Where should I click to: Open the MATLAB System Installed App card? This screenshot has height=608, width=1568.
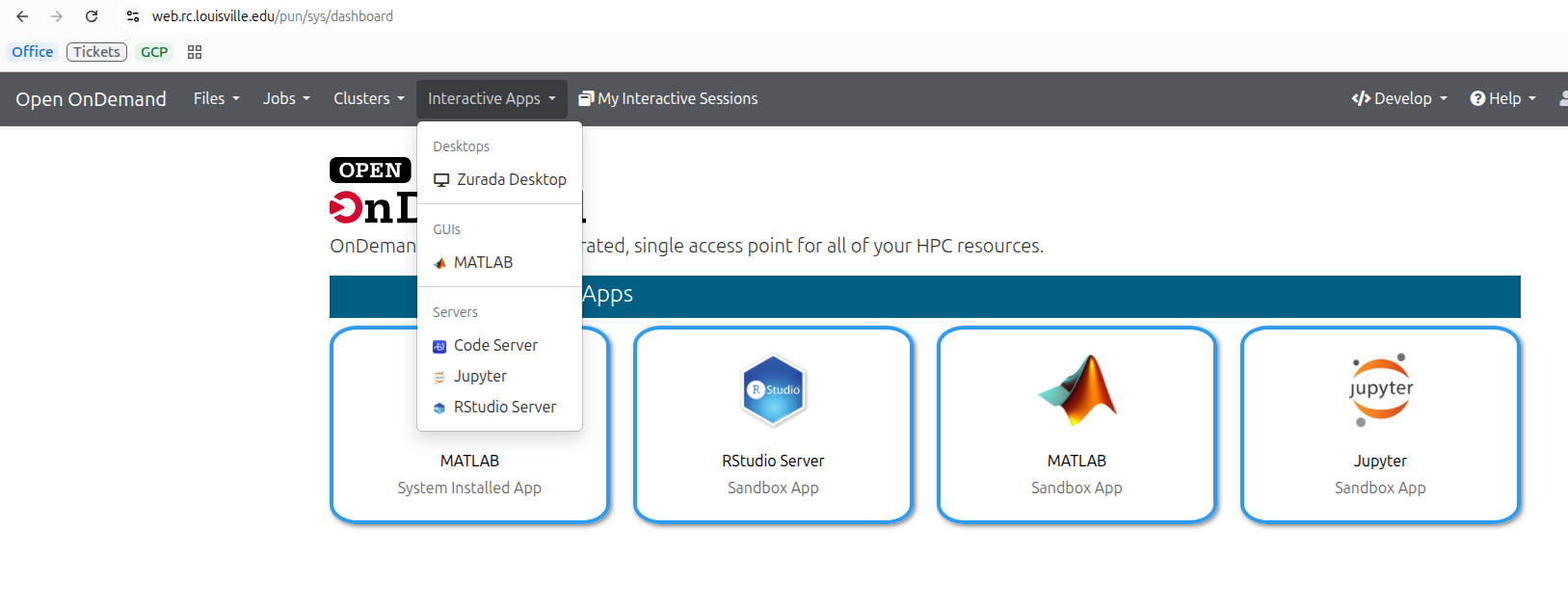tap(469, 425)
